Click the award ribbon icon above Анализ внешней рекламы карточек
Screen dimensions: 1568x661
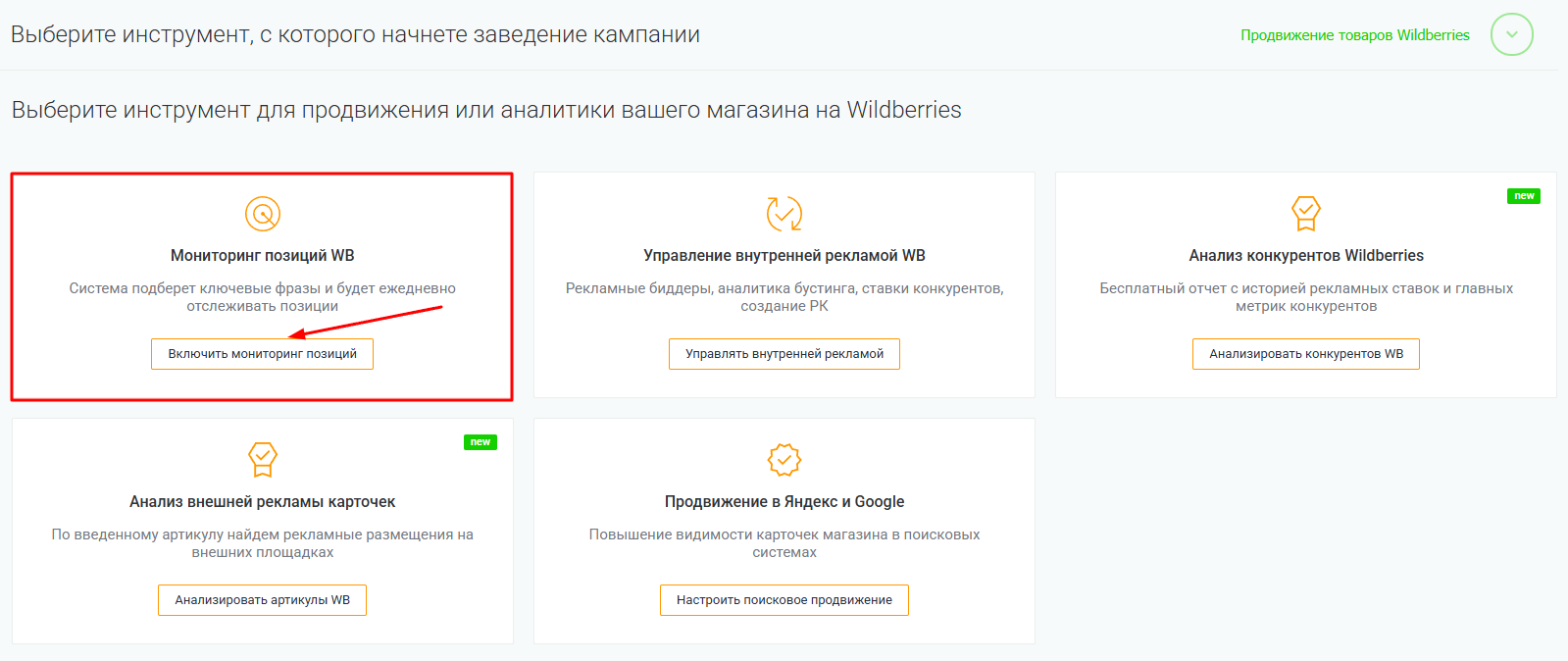tap(263, 459)
